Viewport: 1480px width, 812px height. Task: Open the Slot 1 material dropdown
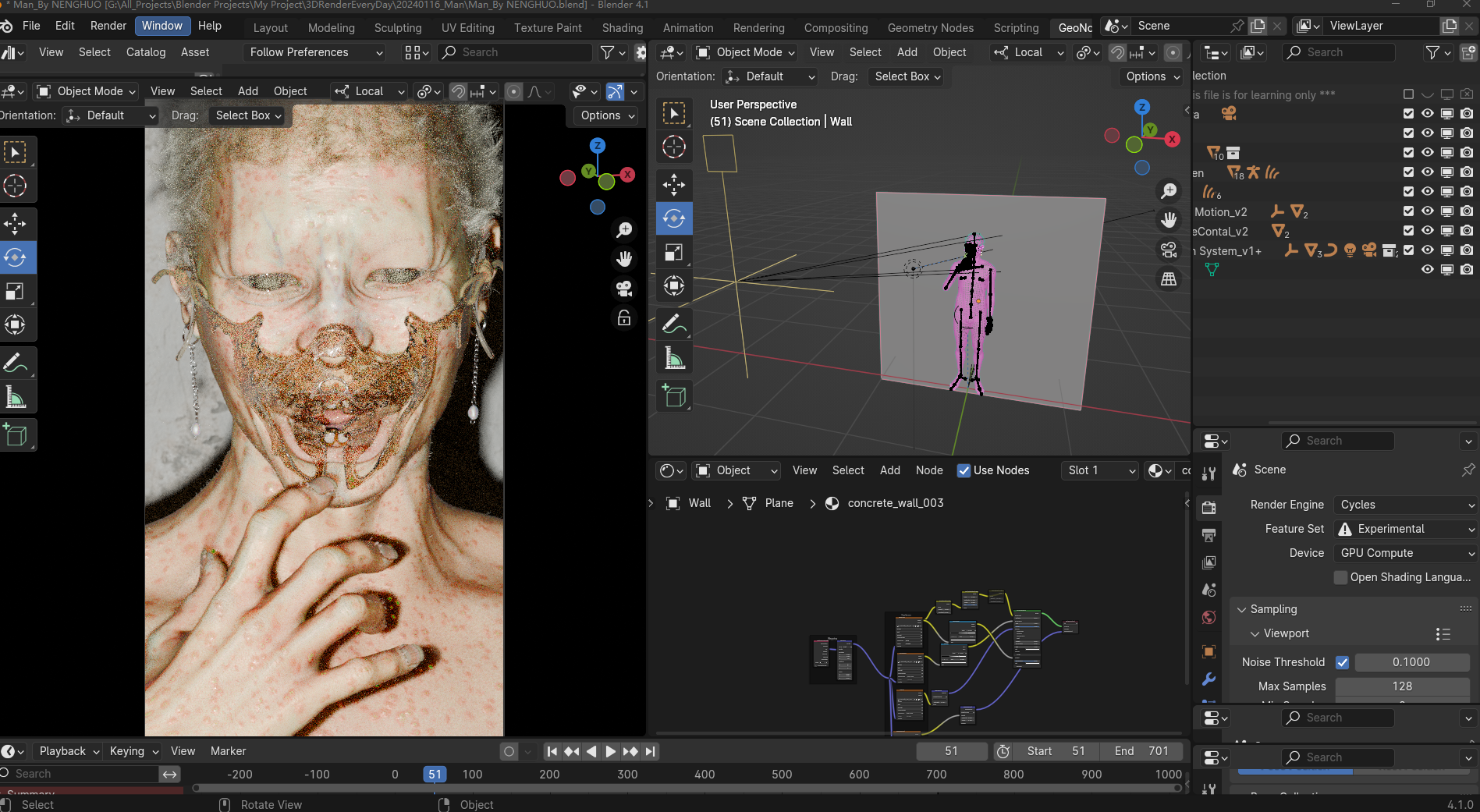click(1100, 470)
